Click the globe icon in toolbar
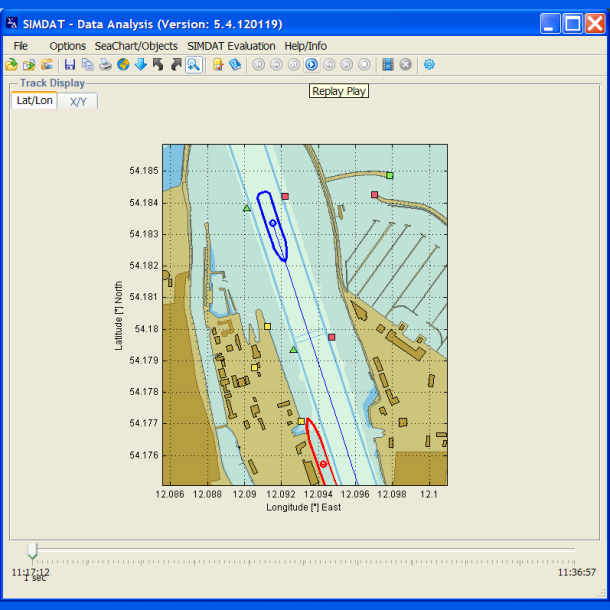Image resolution: width=610 pixels, height=610 pixels. (x=123, y=65)
